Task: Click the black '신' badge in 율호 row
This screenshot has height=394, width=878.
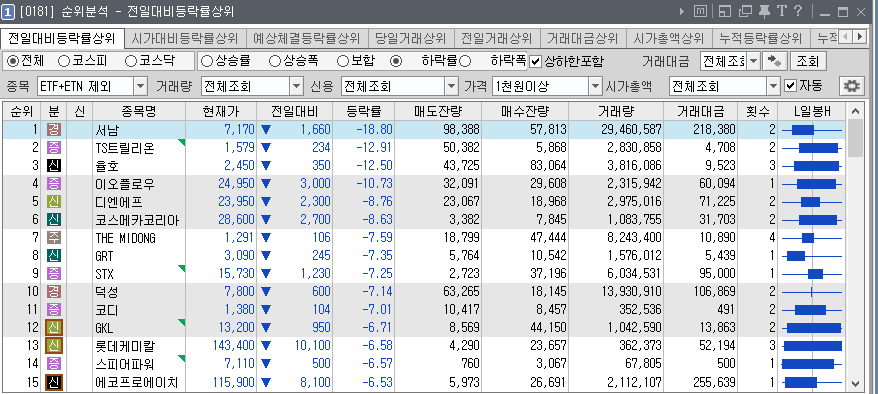Action: click(54, 166)
